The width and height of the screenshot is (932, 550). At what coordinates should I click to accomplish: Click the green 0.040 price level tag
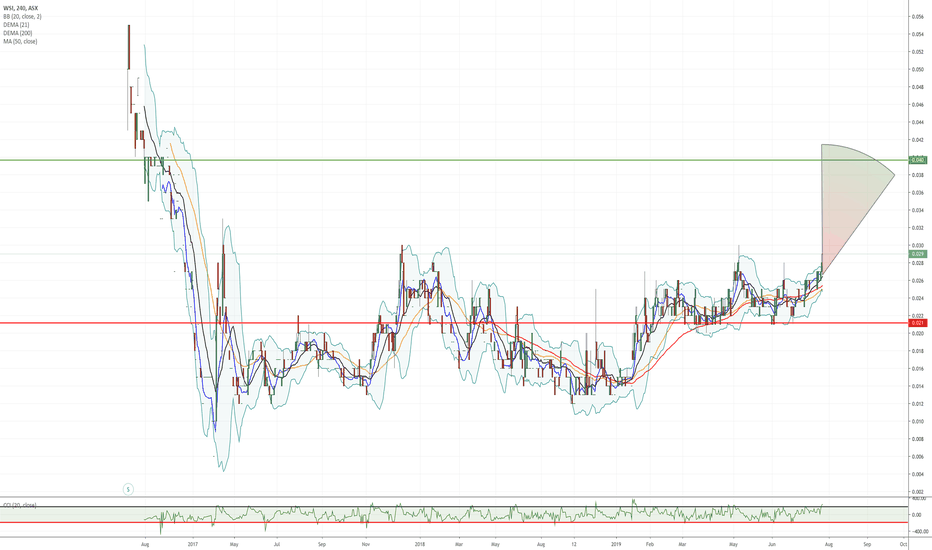click(918, 160)
